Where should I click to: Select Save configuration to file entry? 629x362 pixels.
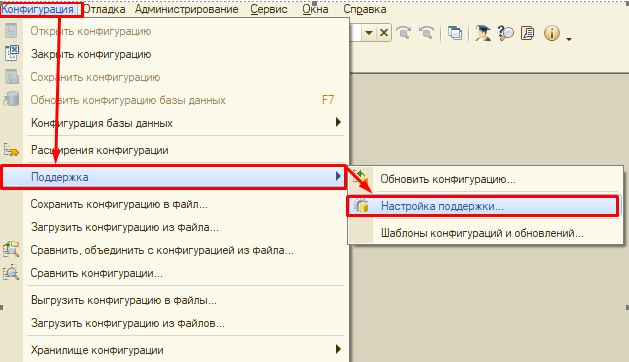(119, 204)
